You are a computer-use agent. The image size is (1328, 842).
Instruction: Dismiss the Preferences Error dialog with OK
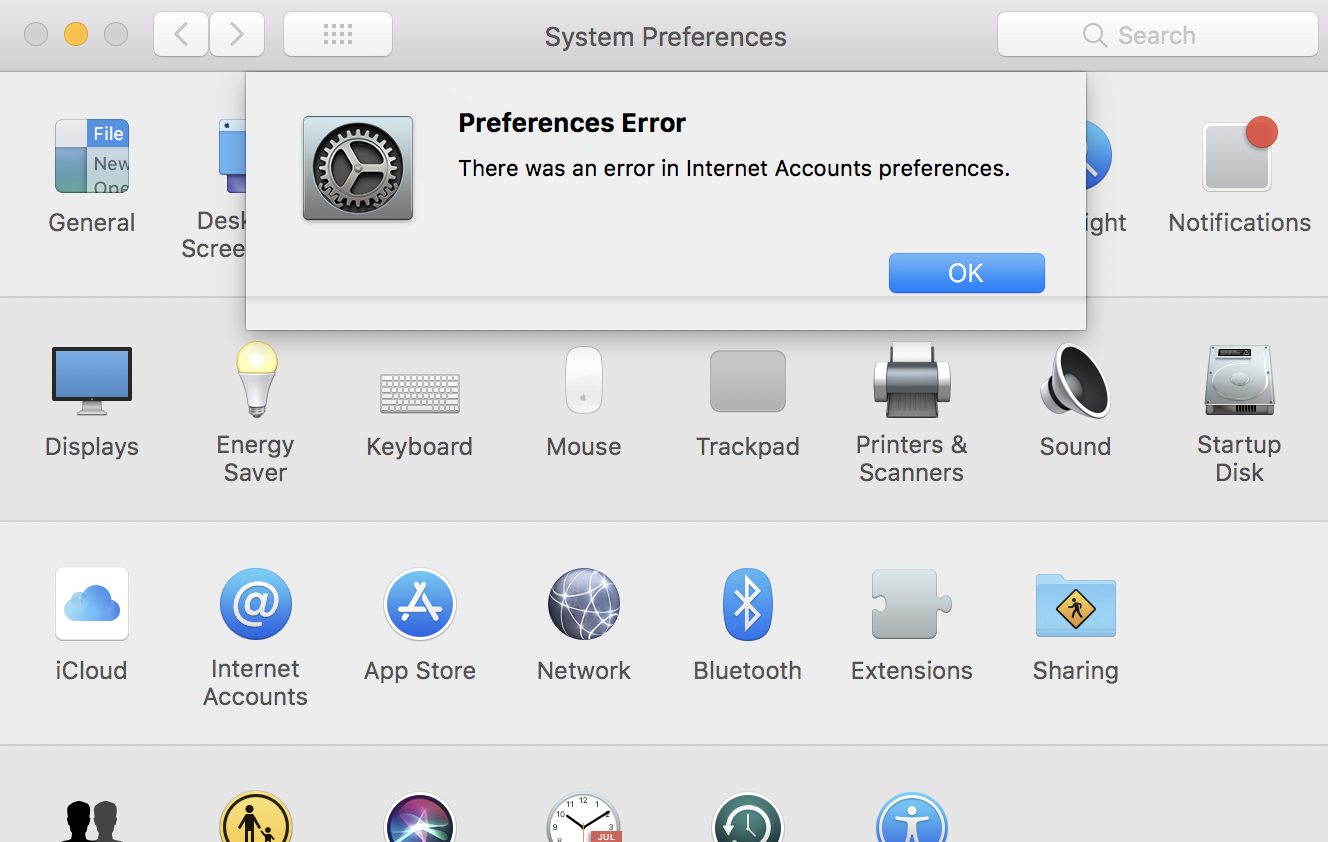tap(966, 273)
